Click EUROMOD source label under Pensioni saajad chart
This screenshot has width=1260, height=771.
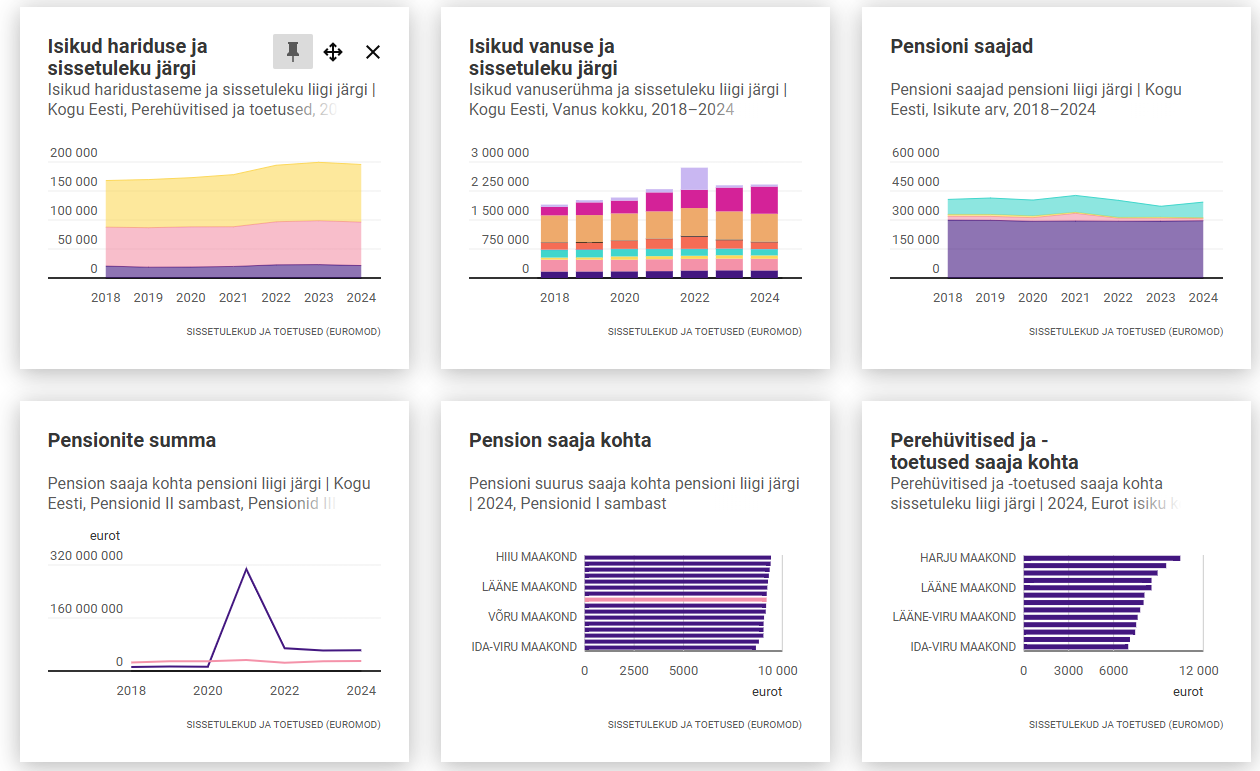tap(1125, 331)
